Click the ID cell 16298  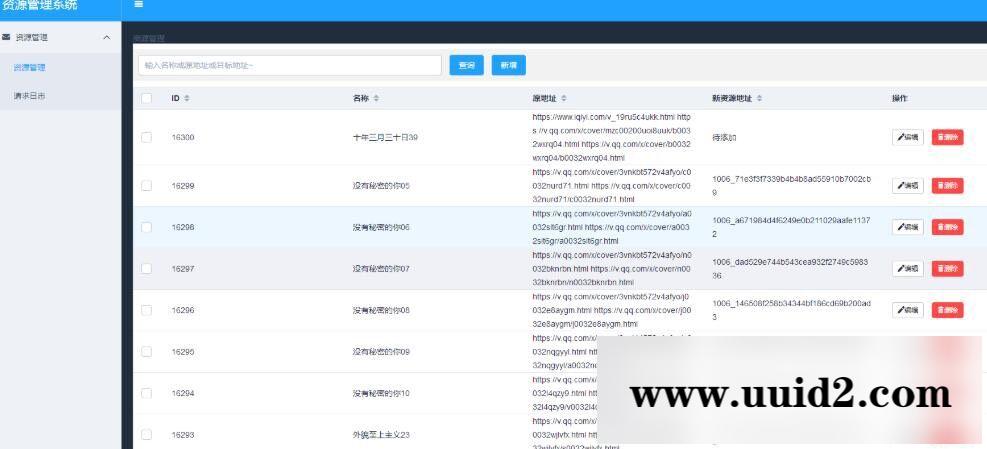[x=183, y=227]
